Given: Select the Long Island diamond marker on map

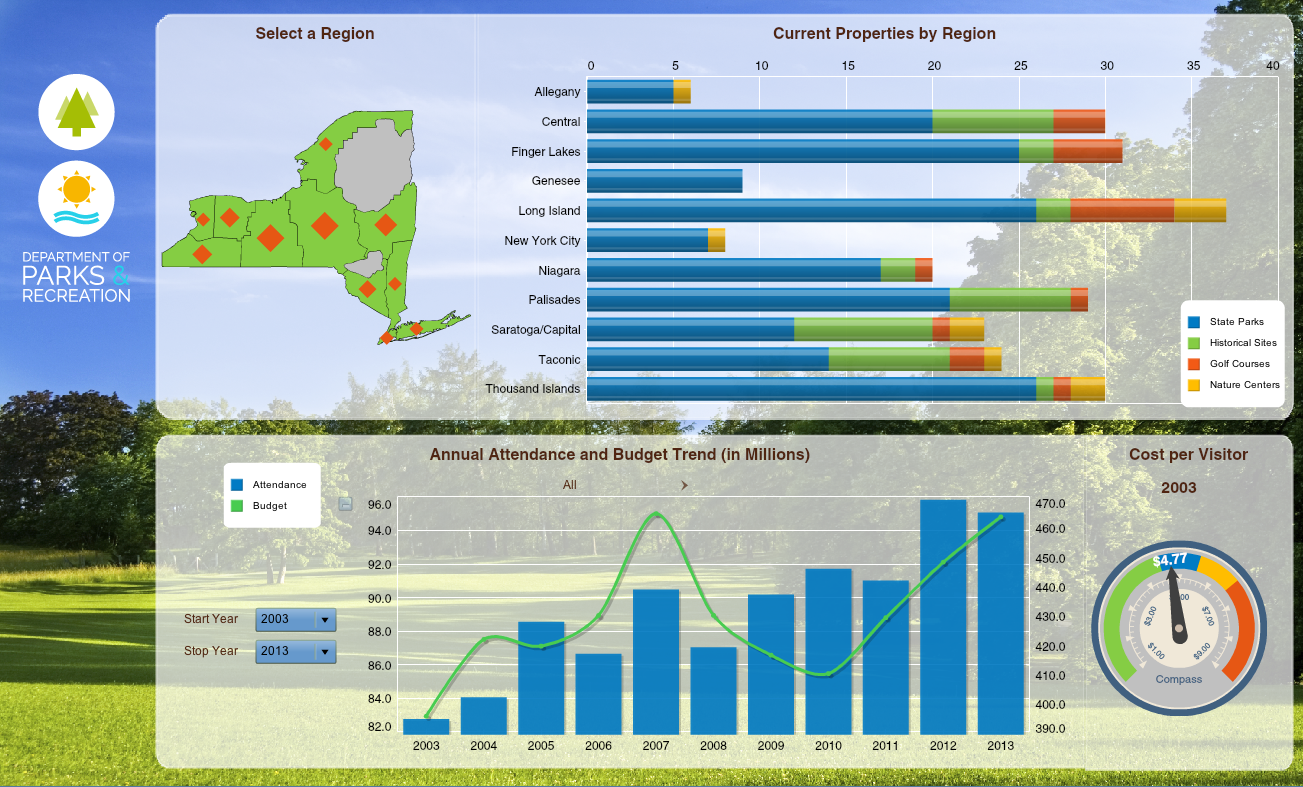Looking at the screenshot, I should pyautogui.click(x=416, y=328).
